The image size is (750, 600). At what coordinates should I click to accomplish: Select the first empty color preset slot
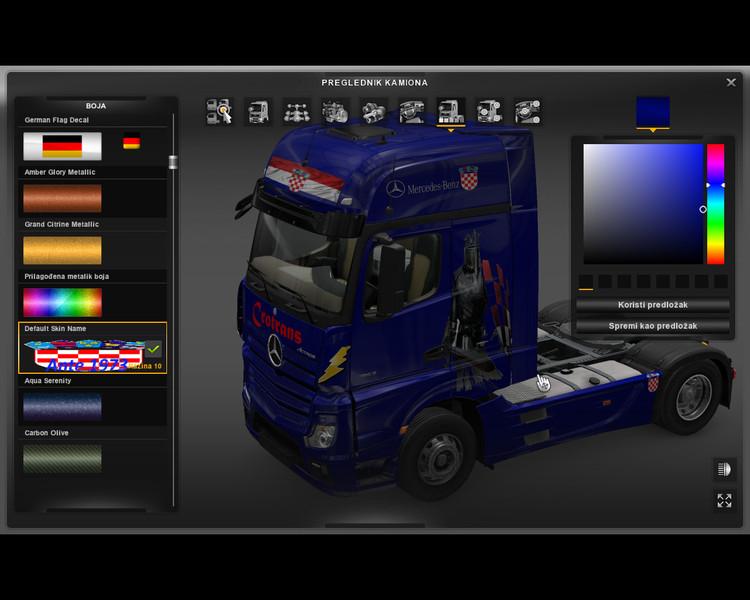pos(586,282)
